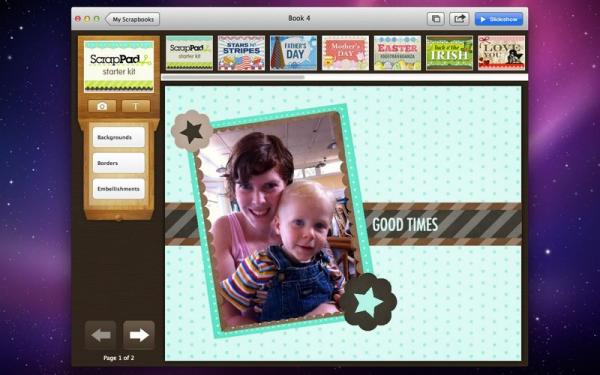Start the Slideshow
Viewport: 600px width, 375px height.
499,19
